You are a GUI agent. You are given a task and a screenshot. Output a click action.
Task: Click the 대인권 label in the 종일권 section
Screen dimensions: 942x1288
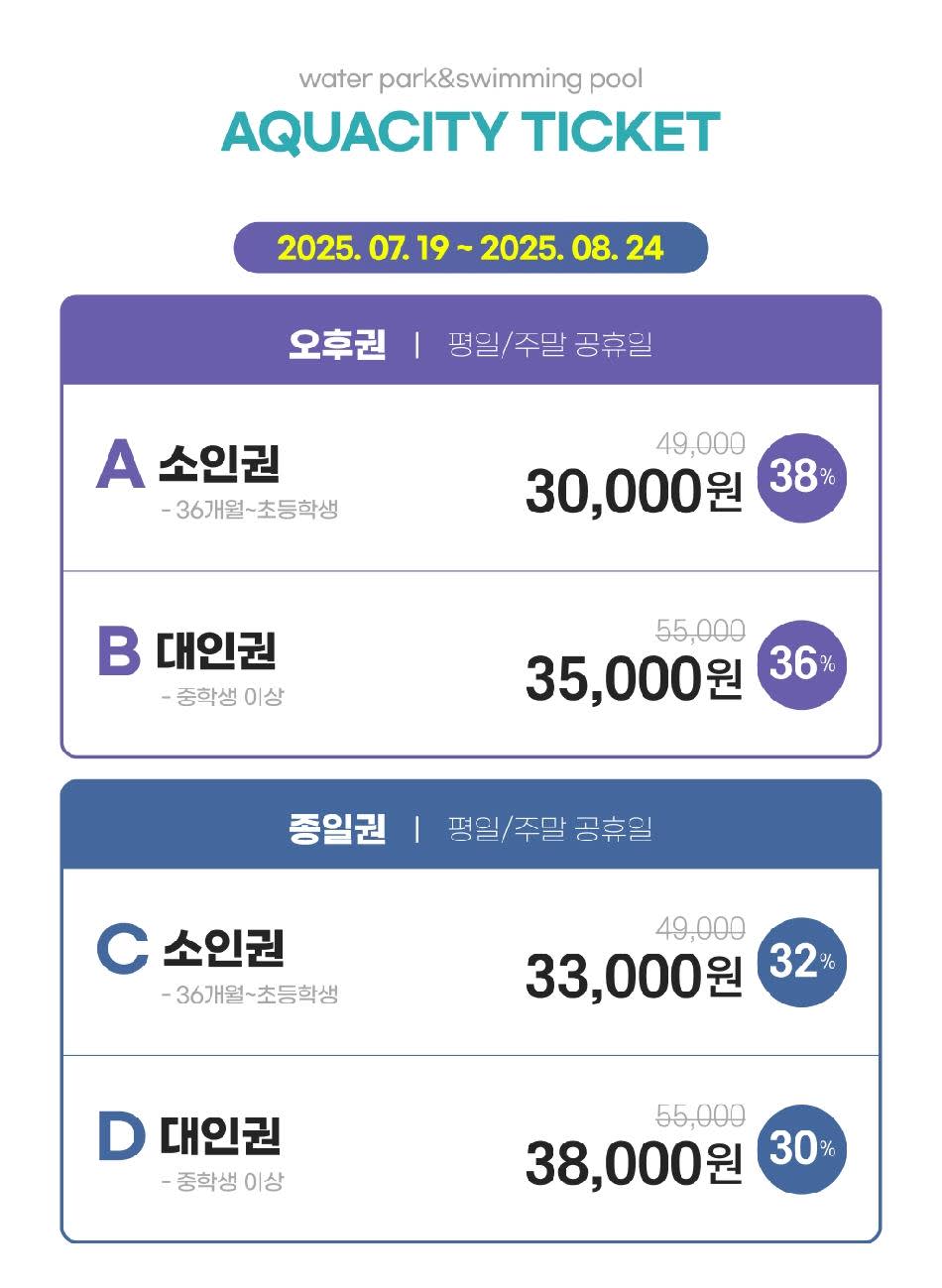[x=220, y=1136]
